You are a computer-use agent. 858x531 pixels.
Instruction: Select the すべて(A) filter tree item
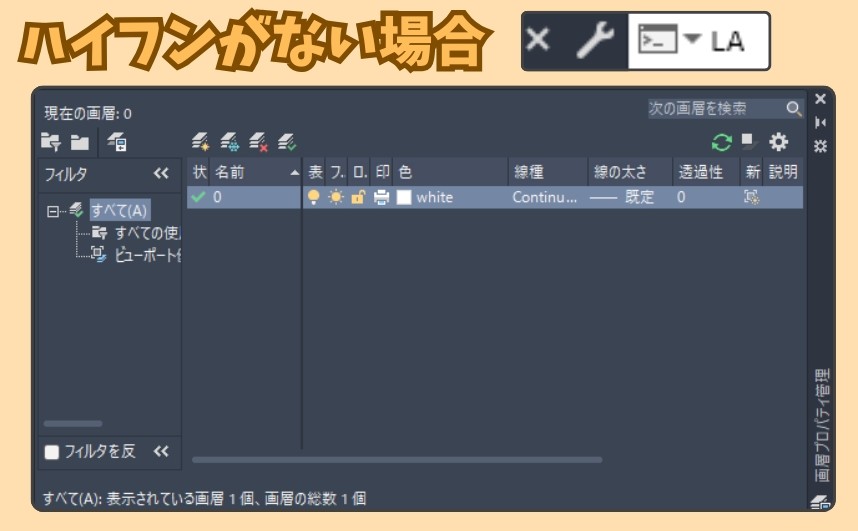[x=119, y=211]
